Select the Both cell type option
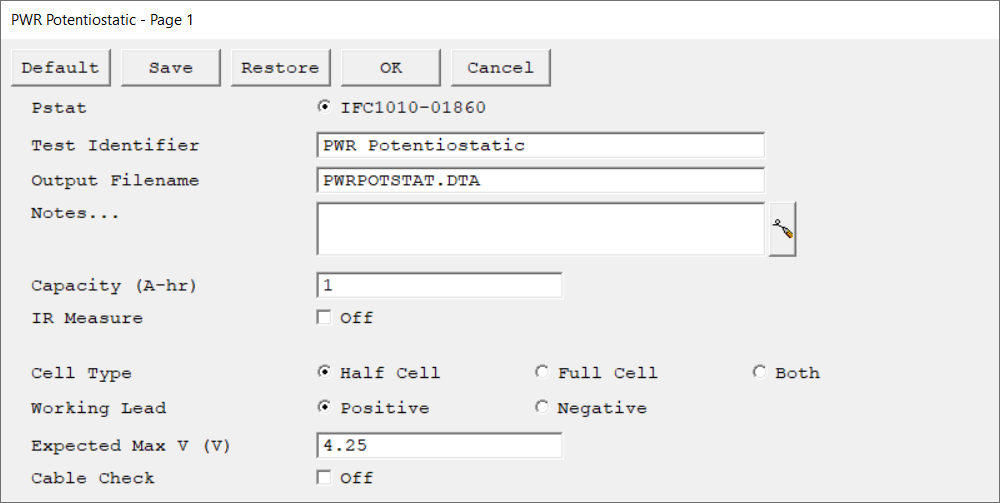The image size is (1000, 503). (x=759, y=372)
